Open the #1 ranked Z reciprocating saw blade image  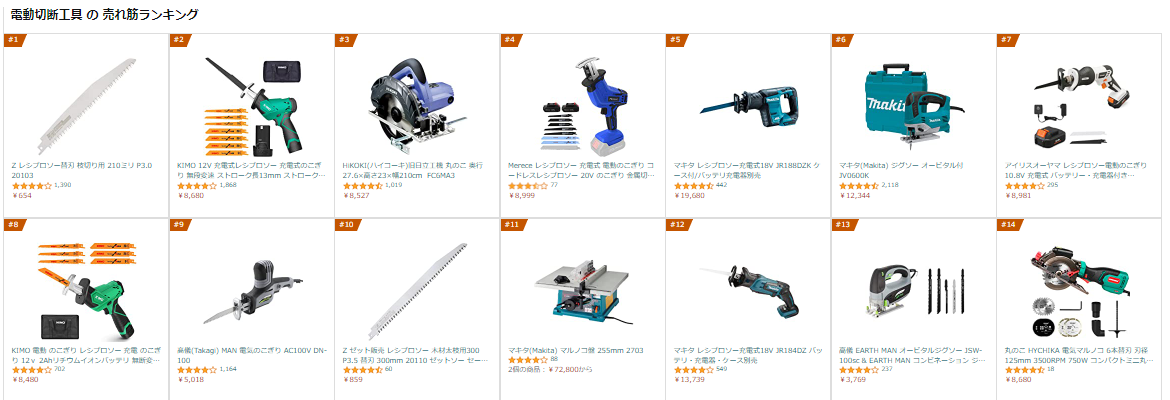pyautogui.click(x=86, y=104)
